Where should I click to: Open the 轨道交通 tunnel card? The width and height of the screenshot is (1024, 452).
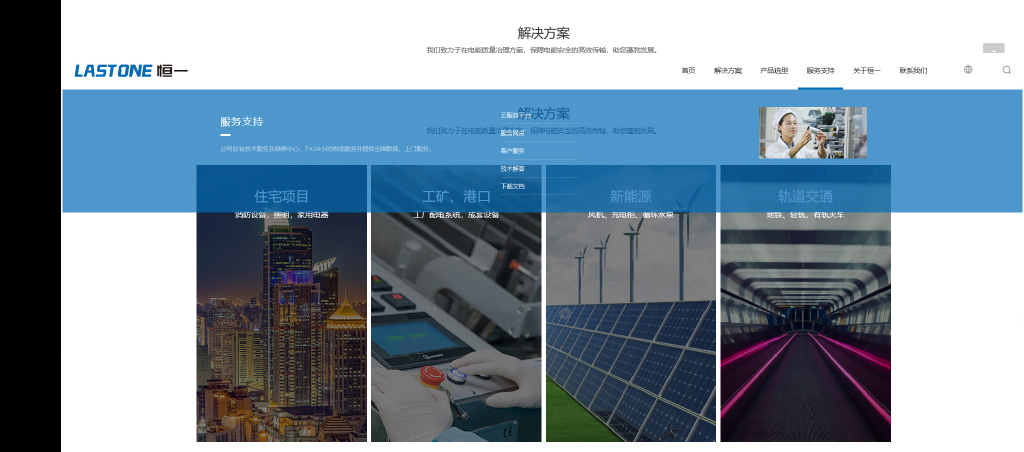(x=805, y=303)
